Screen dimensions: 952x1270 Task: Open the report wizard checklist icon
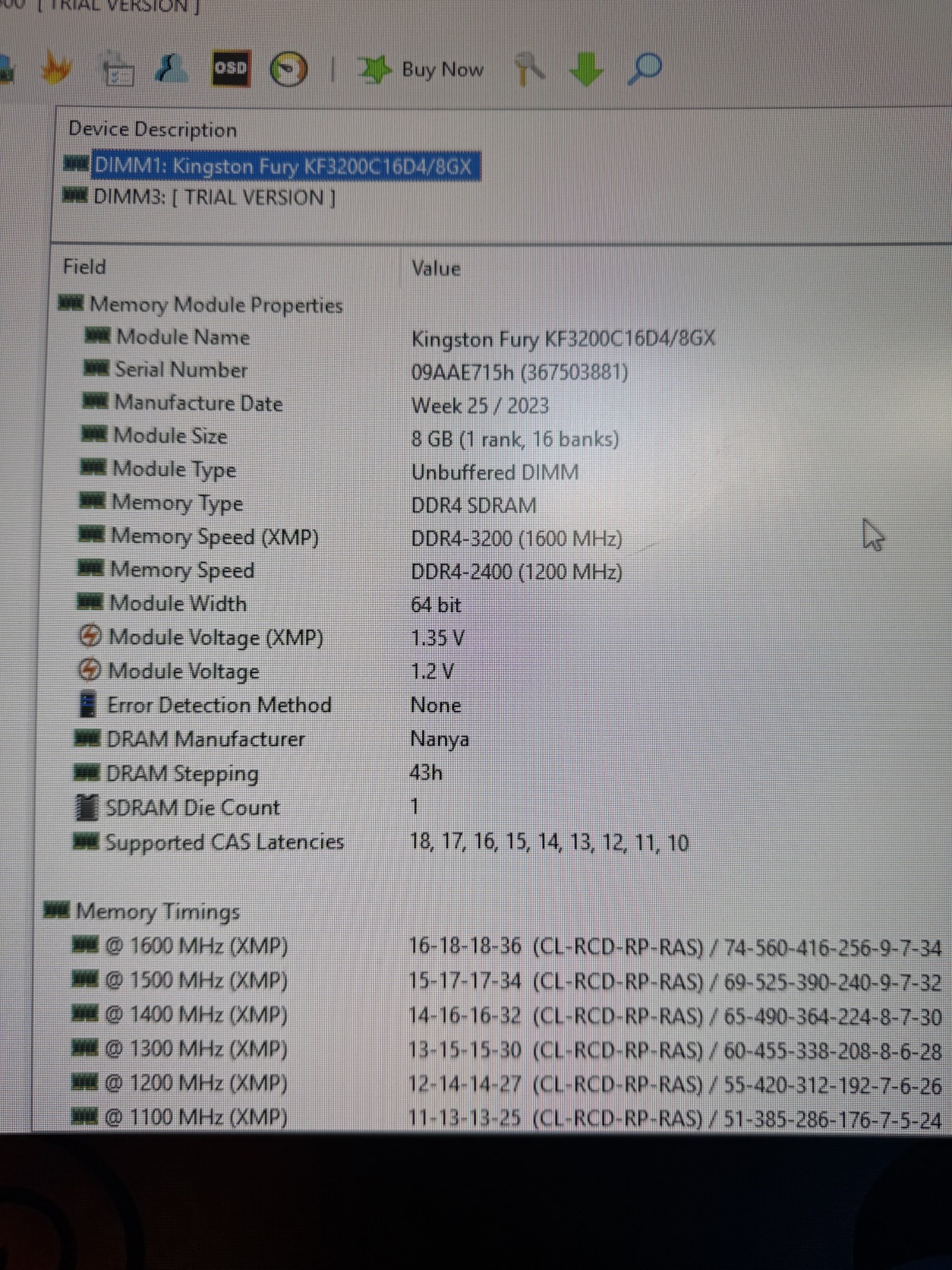[118, 70]
